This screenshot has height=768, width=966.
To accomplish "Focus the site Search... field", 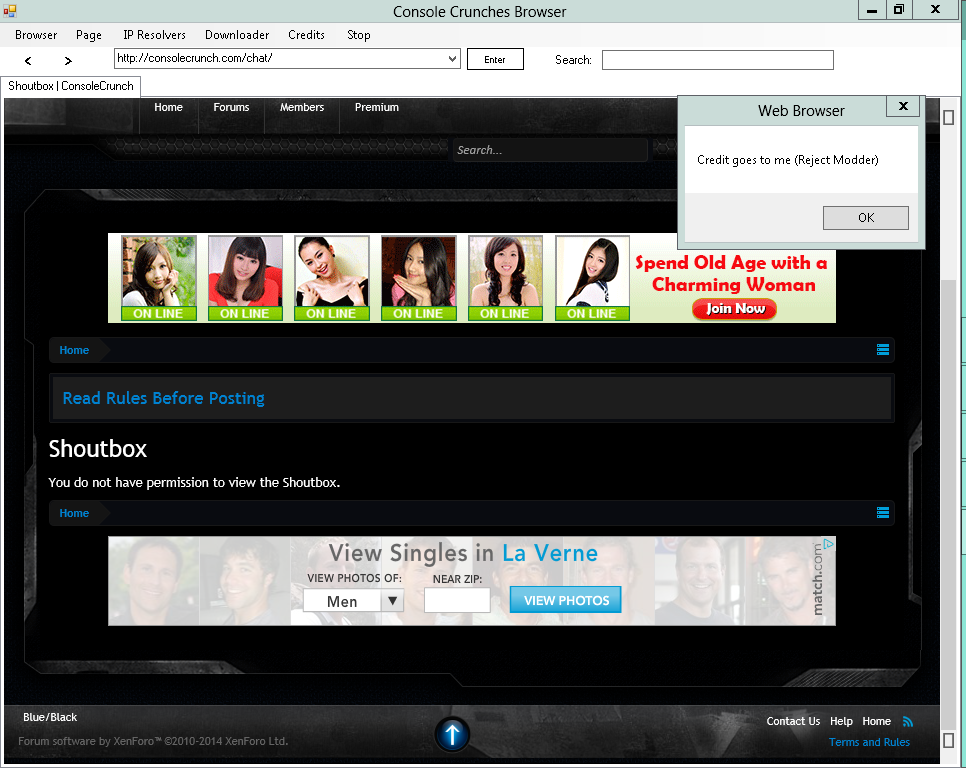I will point(550,150).
